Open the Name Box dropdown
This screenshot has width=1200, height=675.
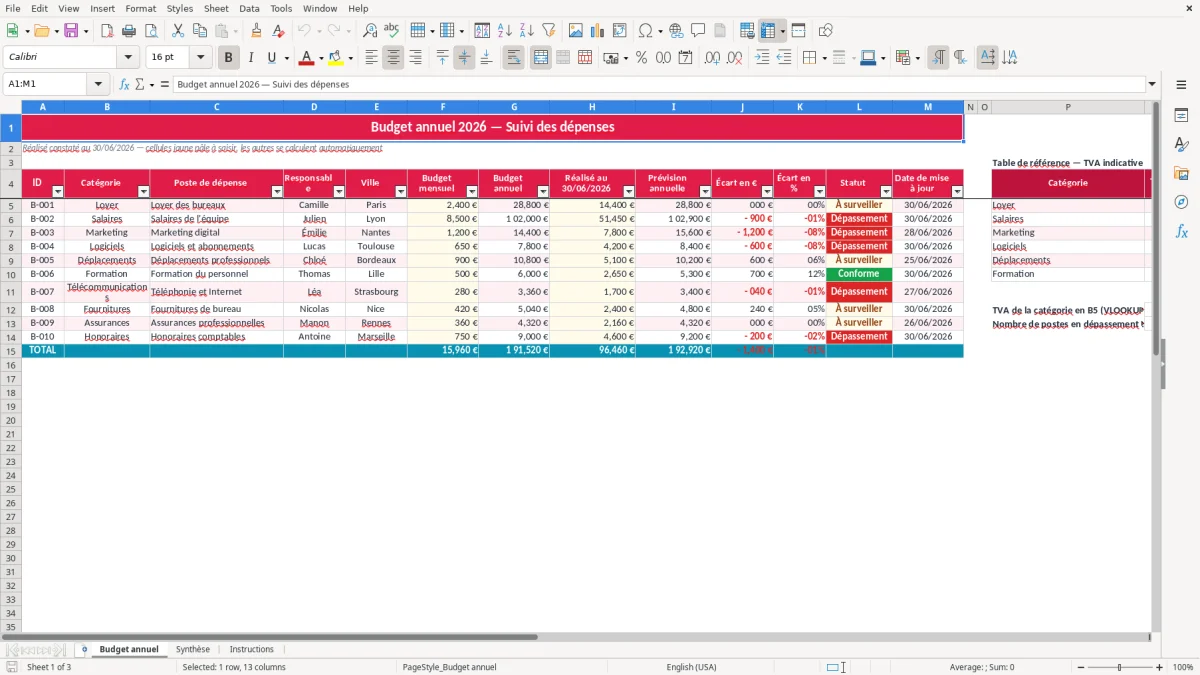pyautogui.click(x=98, y=84)
